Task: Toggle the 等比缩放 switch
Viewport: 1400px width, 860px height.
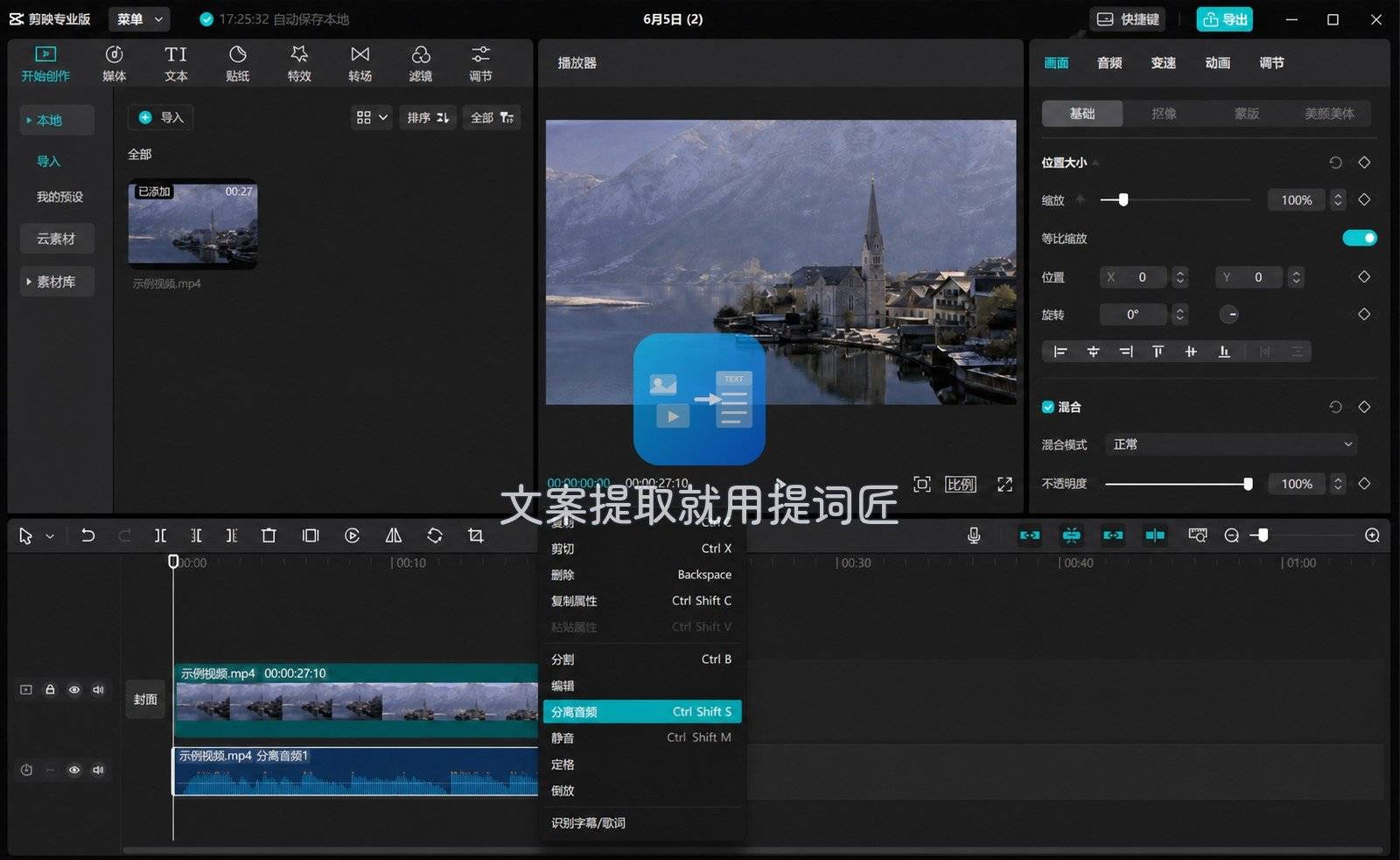Action: coord(1359,238)
